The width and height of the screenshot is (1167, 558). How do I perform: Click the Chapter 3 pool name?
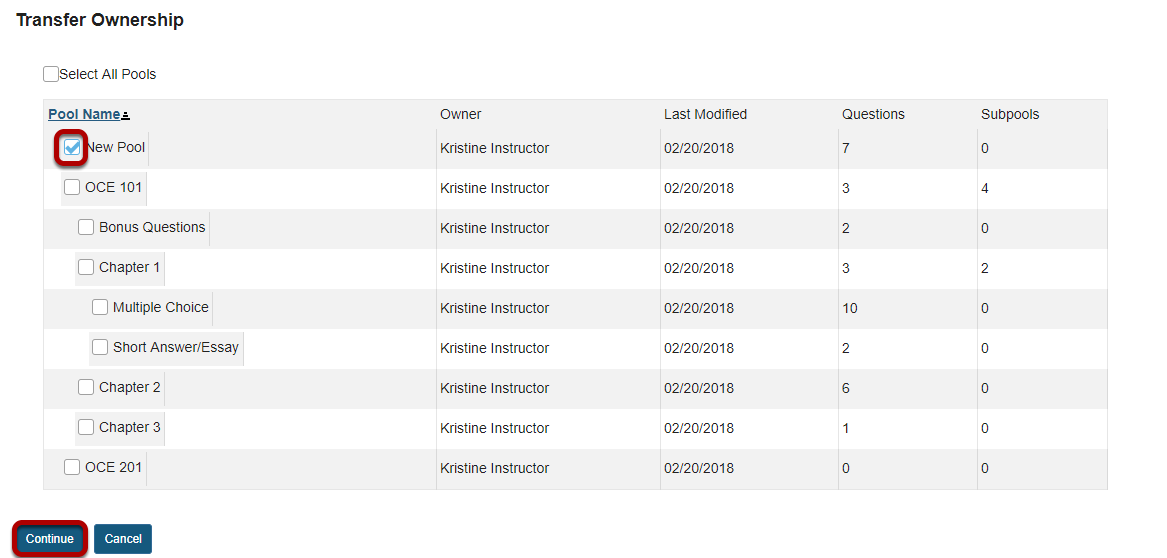(130, 427)
